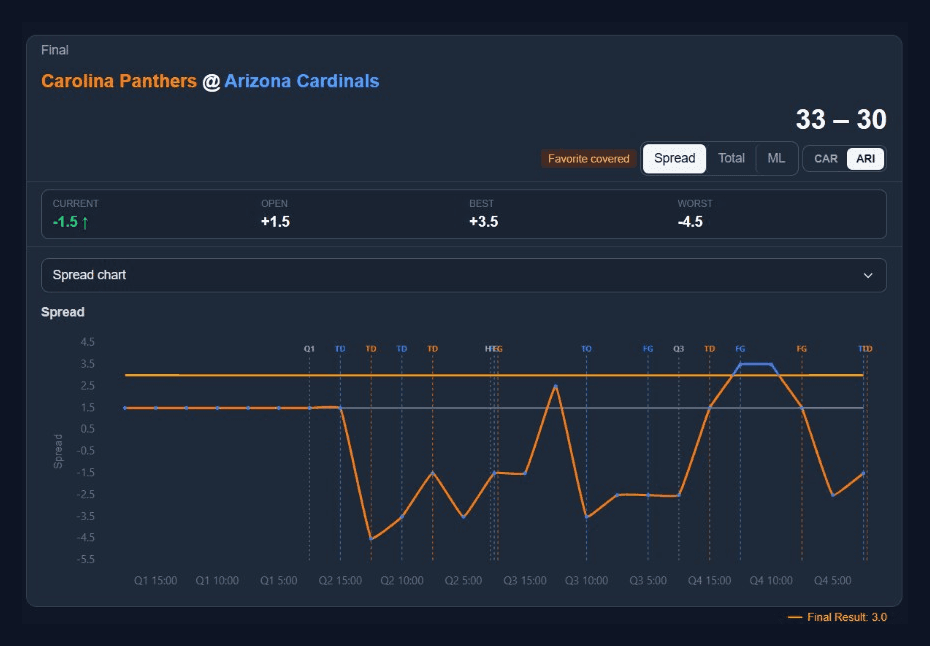Select the OPEN +1.5 value
The width and height of the screenshot is (930, 646).
click(275, 222)
